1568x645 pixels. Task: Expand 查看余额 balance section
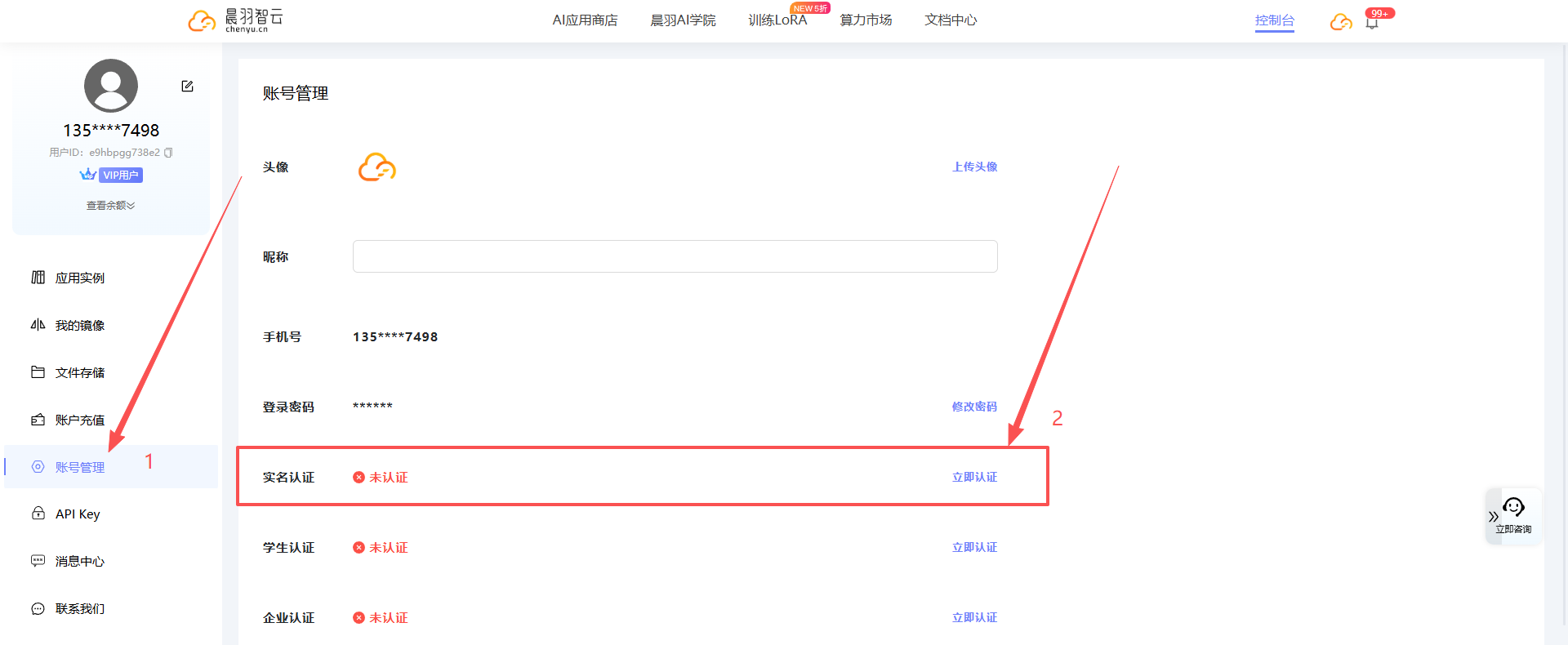pos(110,206)
